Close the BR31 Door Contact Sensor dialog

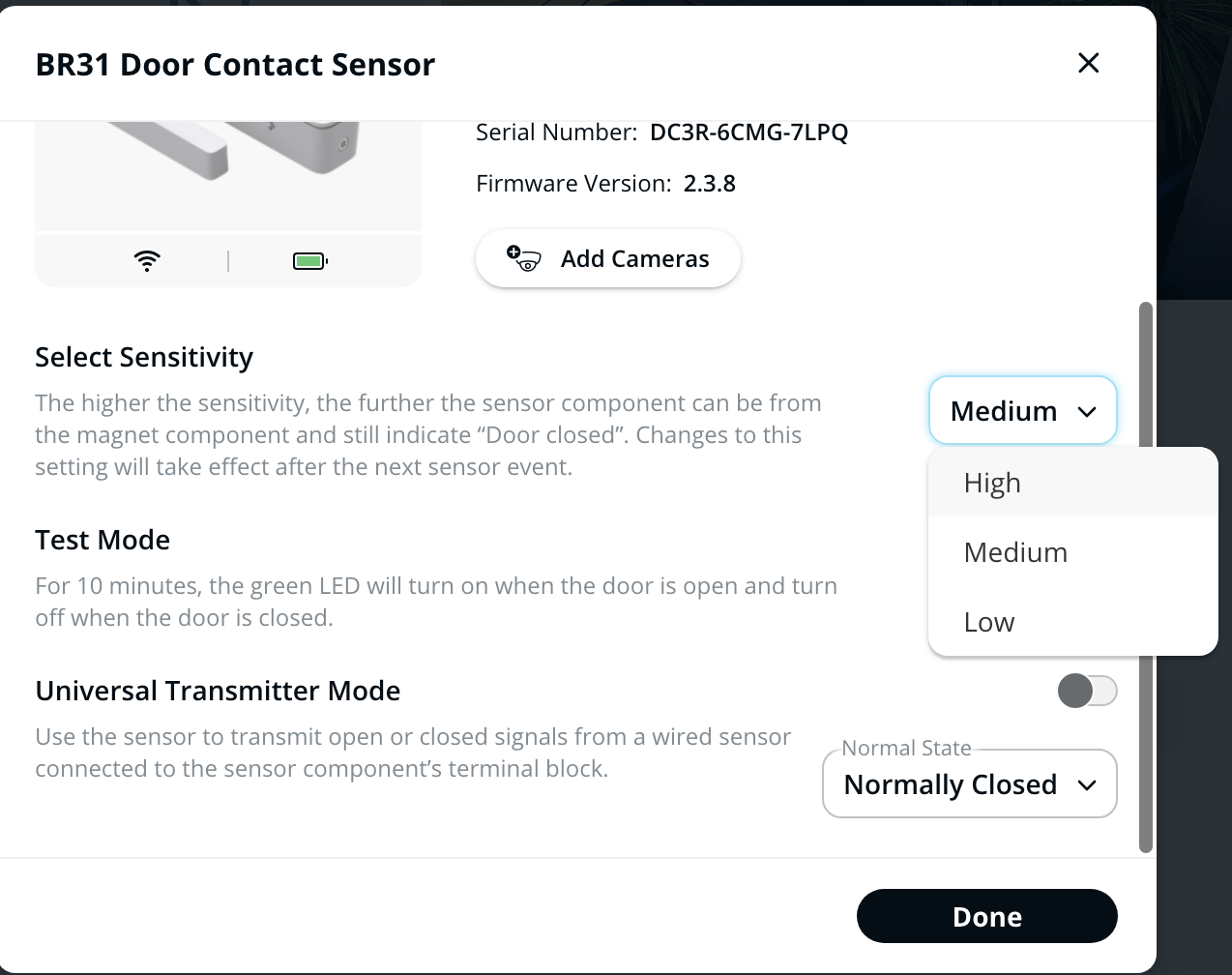pos(1088,63)
